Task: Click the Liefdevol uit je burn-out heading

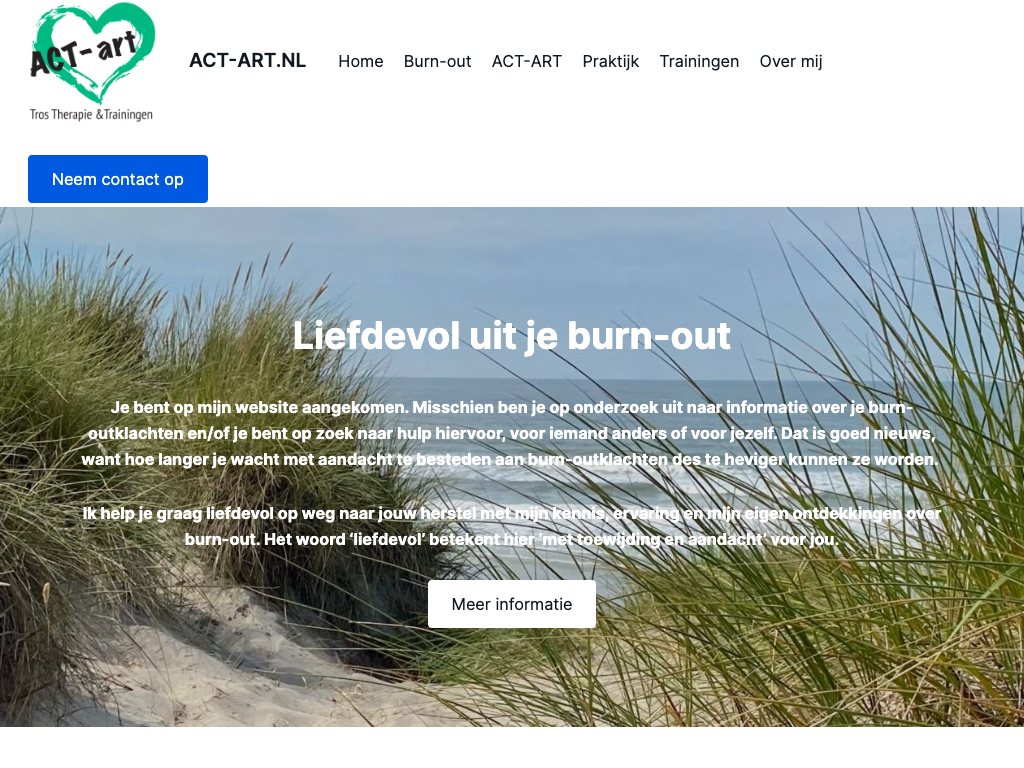Action: (512, 336)
